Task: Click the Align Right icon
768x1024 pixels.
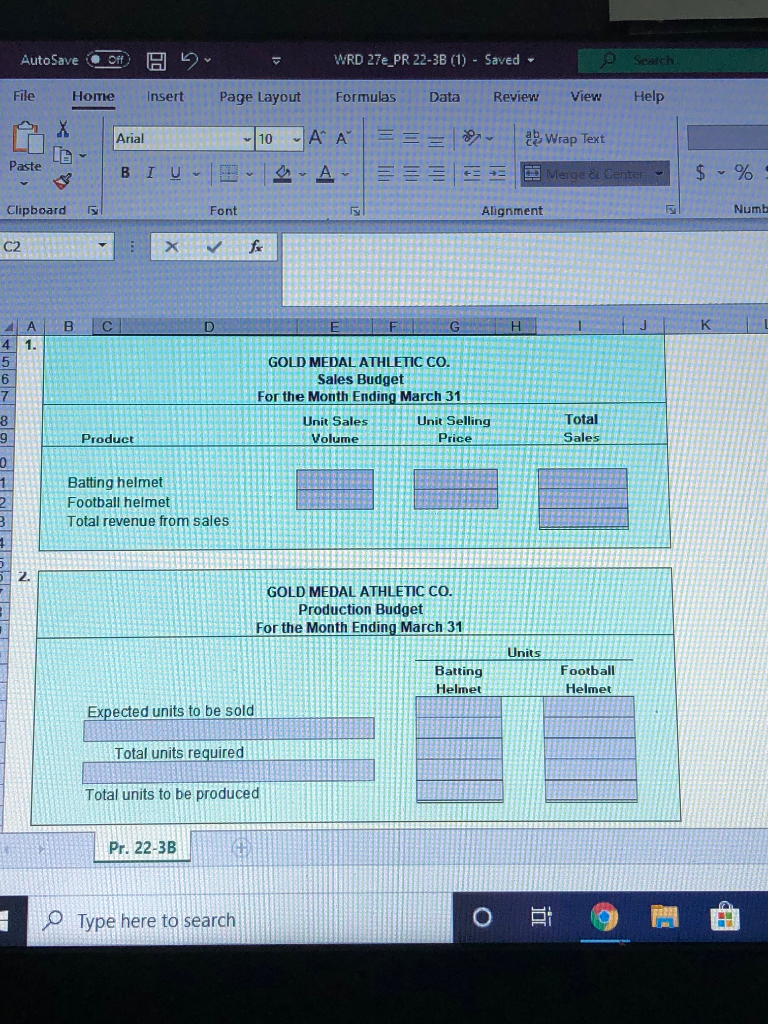Action: 438,173
